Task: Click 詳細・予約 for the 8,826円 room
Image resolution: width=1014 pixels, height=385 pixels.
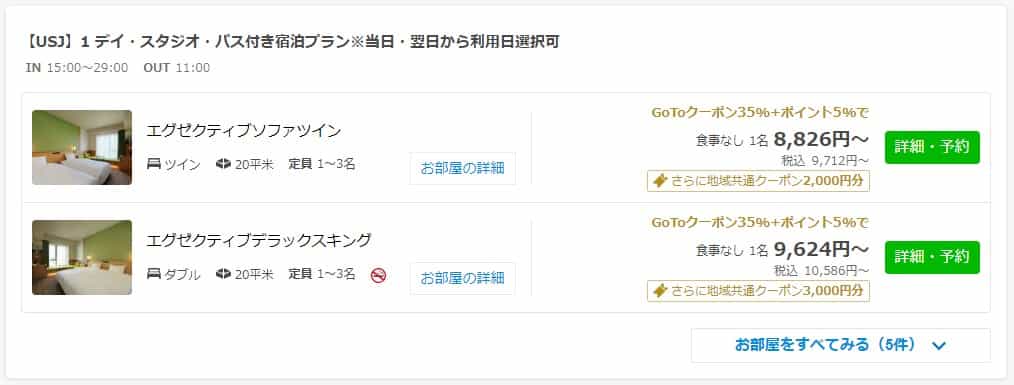Action: coord(932,147)
